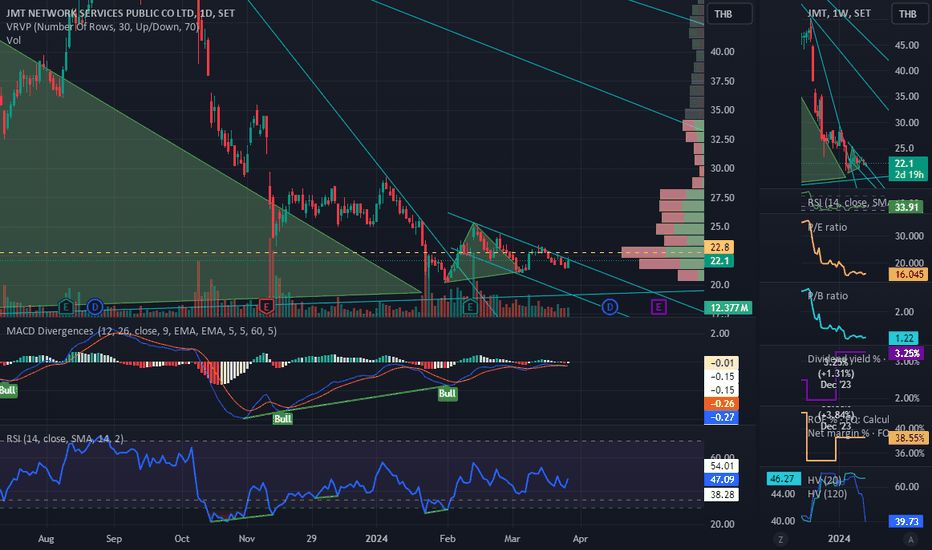This screenshot has width=932, height=550.
Task: Click the orange 22.8 price label
Action: tap(719, 247)
